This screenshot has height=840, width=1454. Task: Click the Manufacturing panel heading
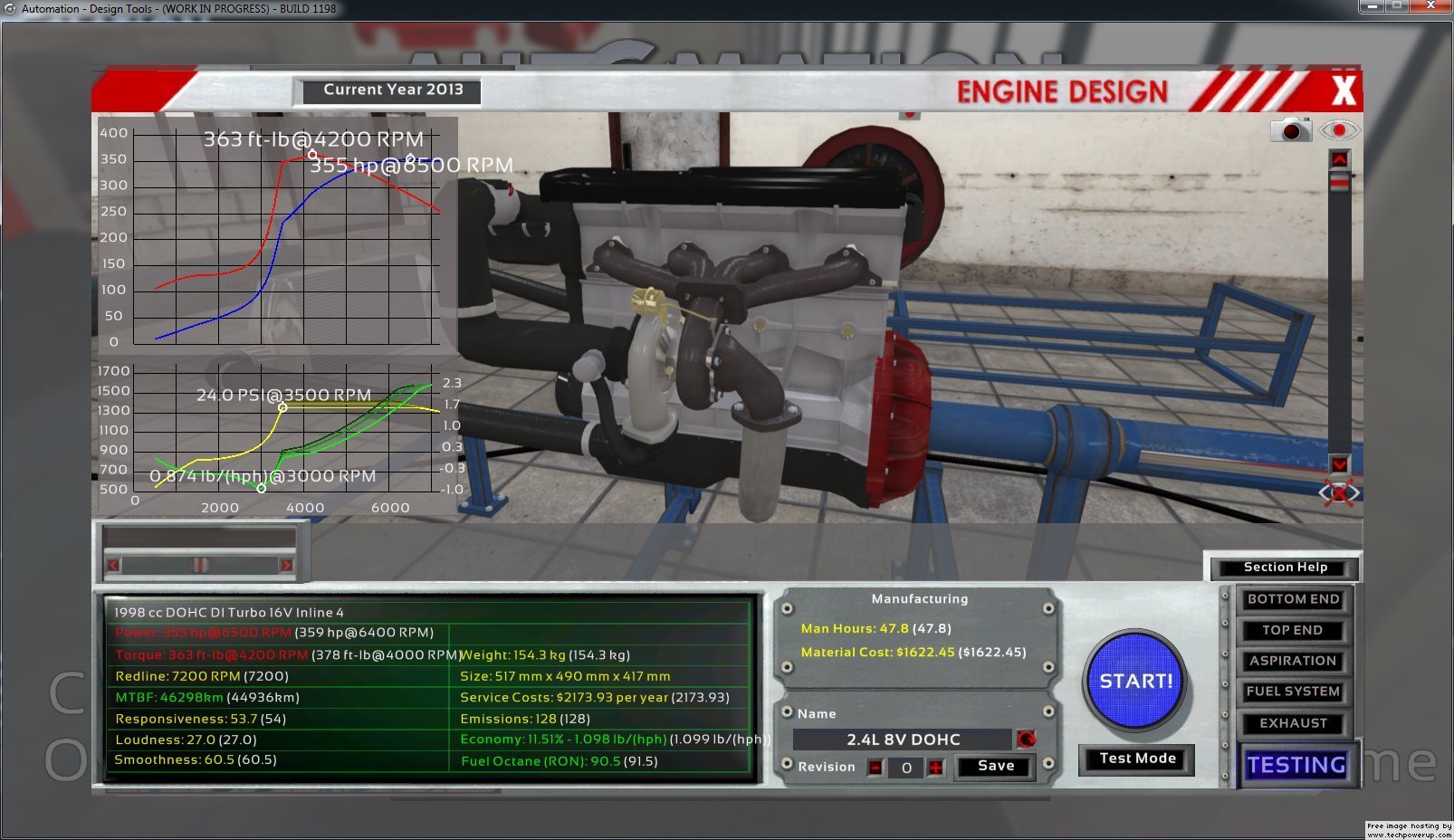pyautogui.click(x=920, y=599)
